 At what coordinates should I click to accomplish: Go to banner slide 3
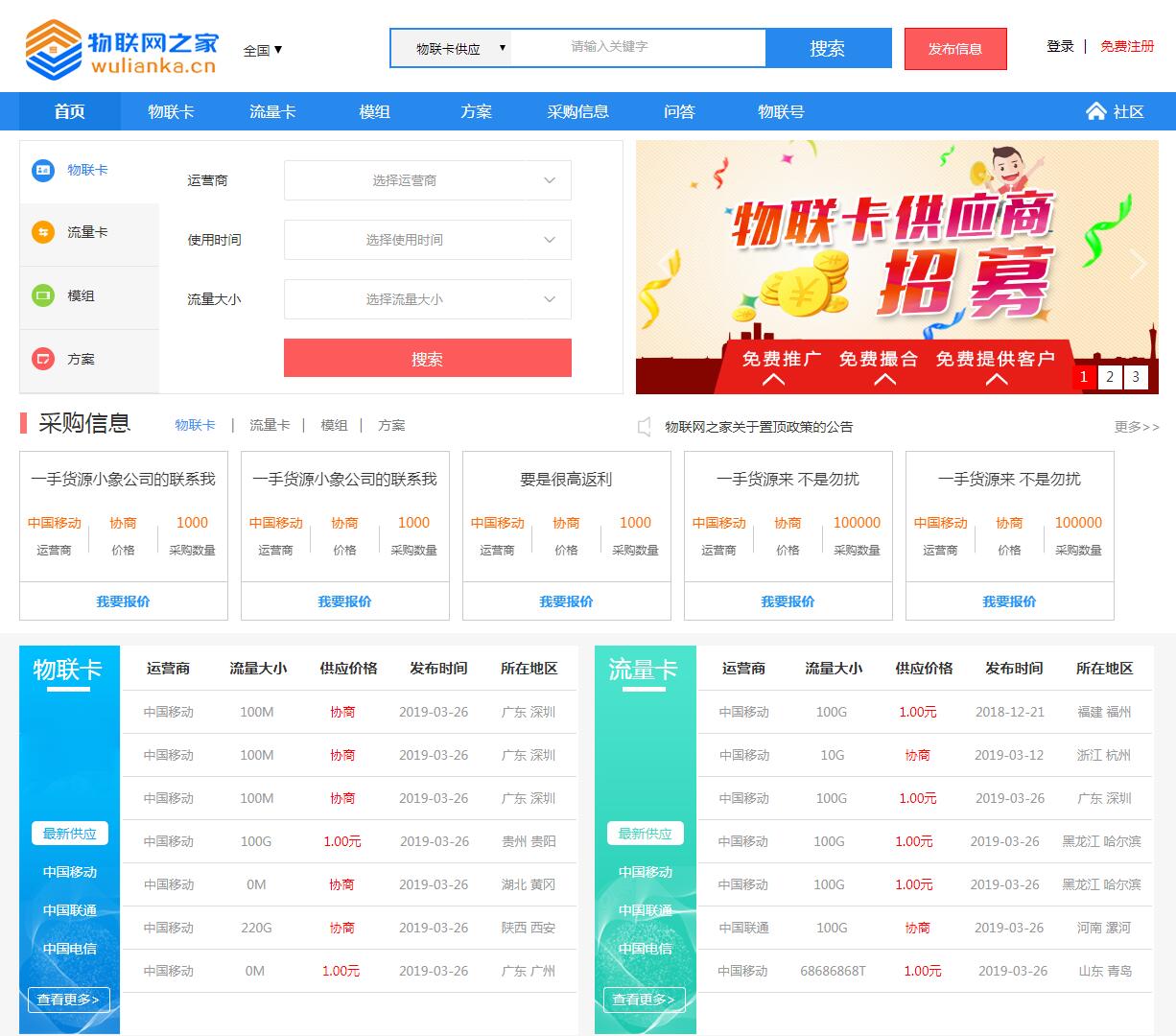click(1136, 377)
